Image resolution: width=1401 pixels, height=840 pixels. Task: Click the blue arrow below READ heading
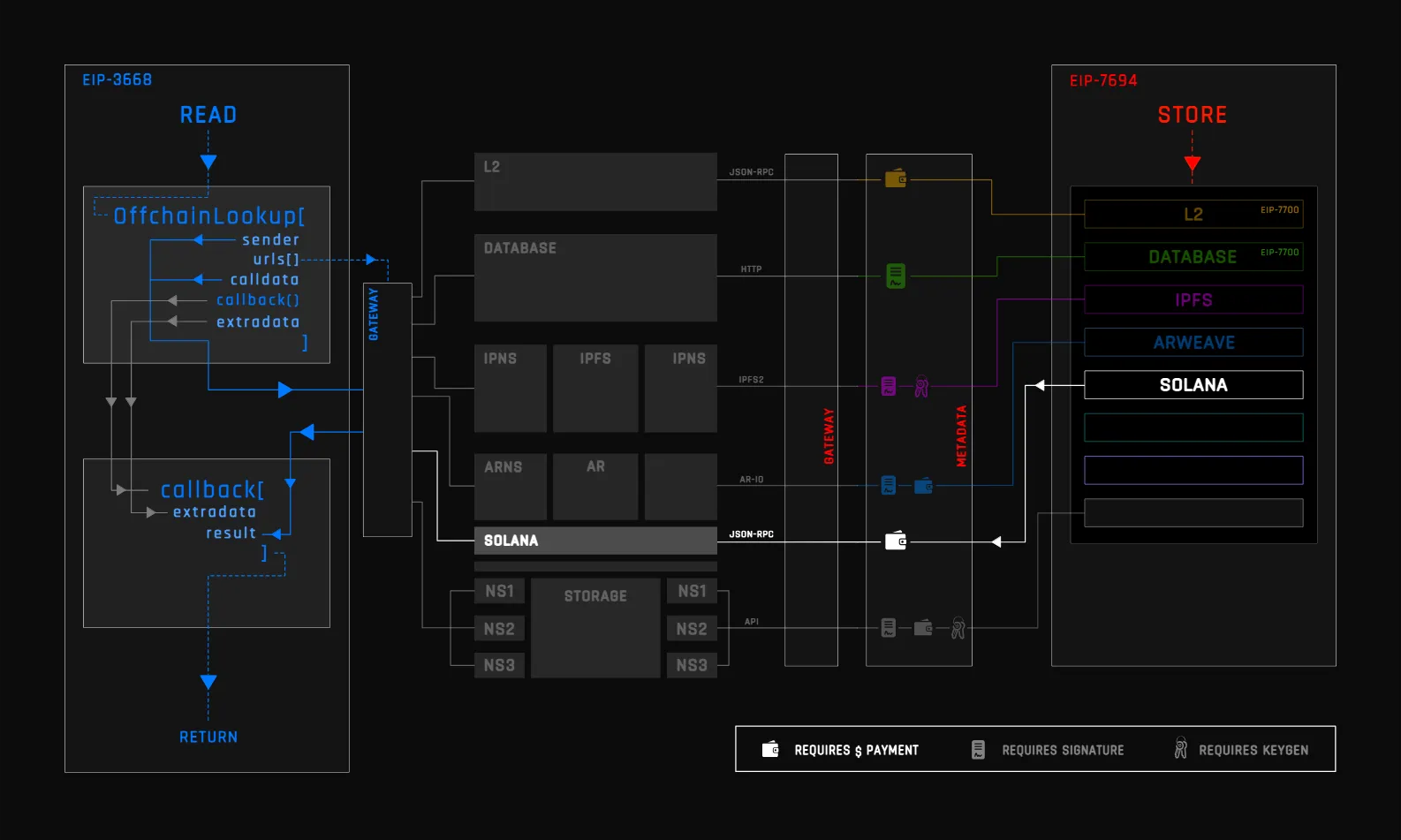pyautogui.click(x=208, y=162)
